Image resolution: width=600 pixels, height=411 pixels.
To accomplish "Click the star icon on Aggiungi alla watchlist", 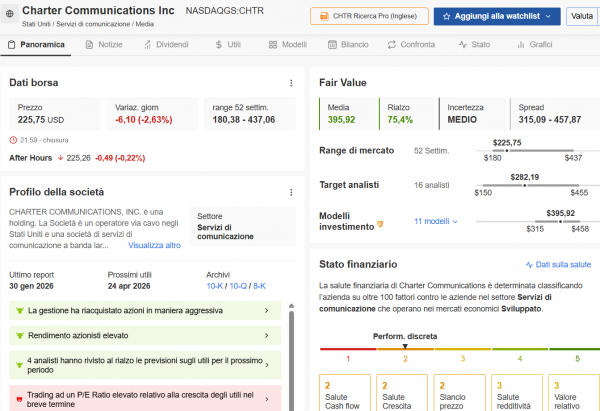I will point(446,17).
